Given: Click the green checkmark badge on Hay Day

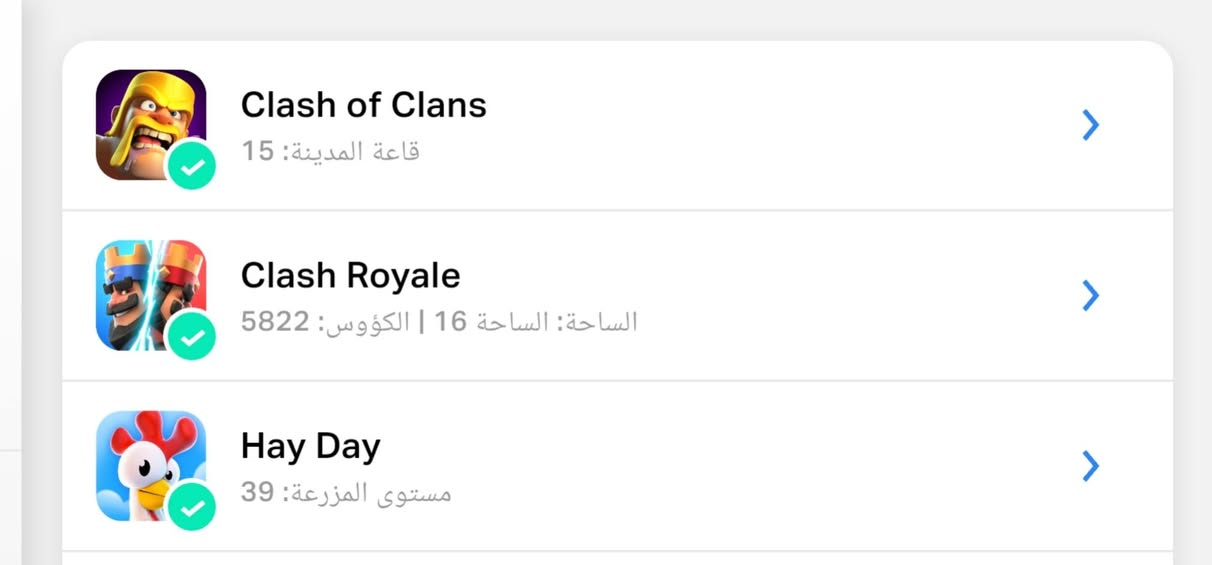Looking at the screenshot, I should 192,508.
